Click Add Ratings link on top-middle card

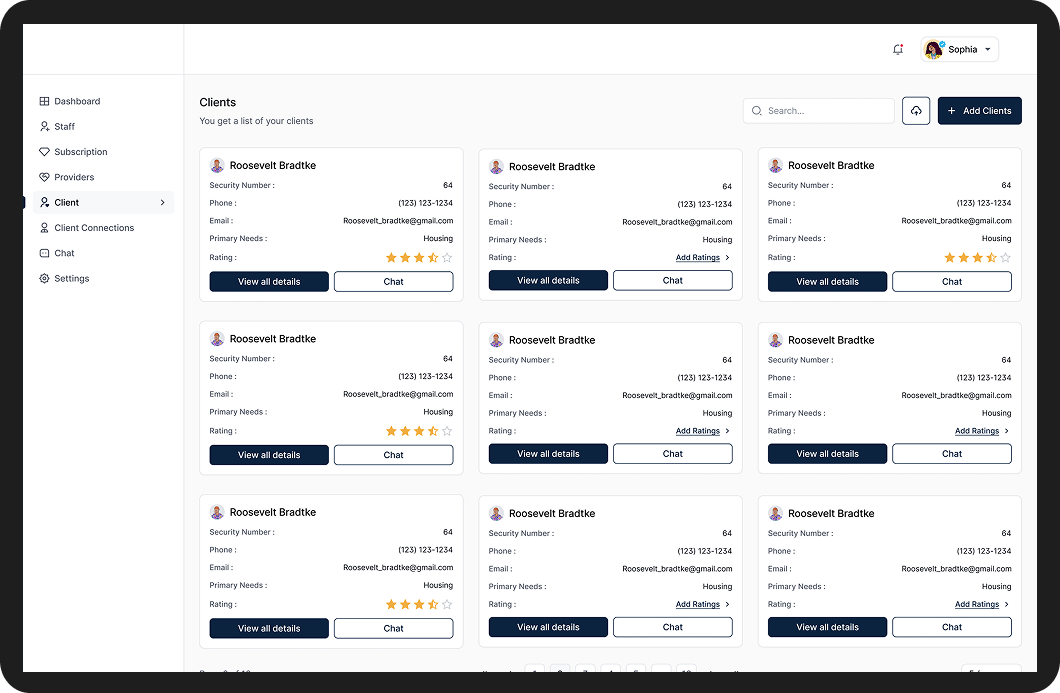pyautogui.click(x=698, y=258)
